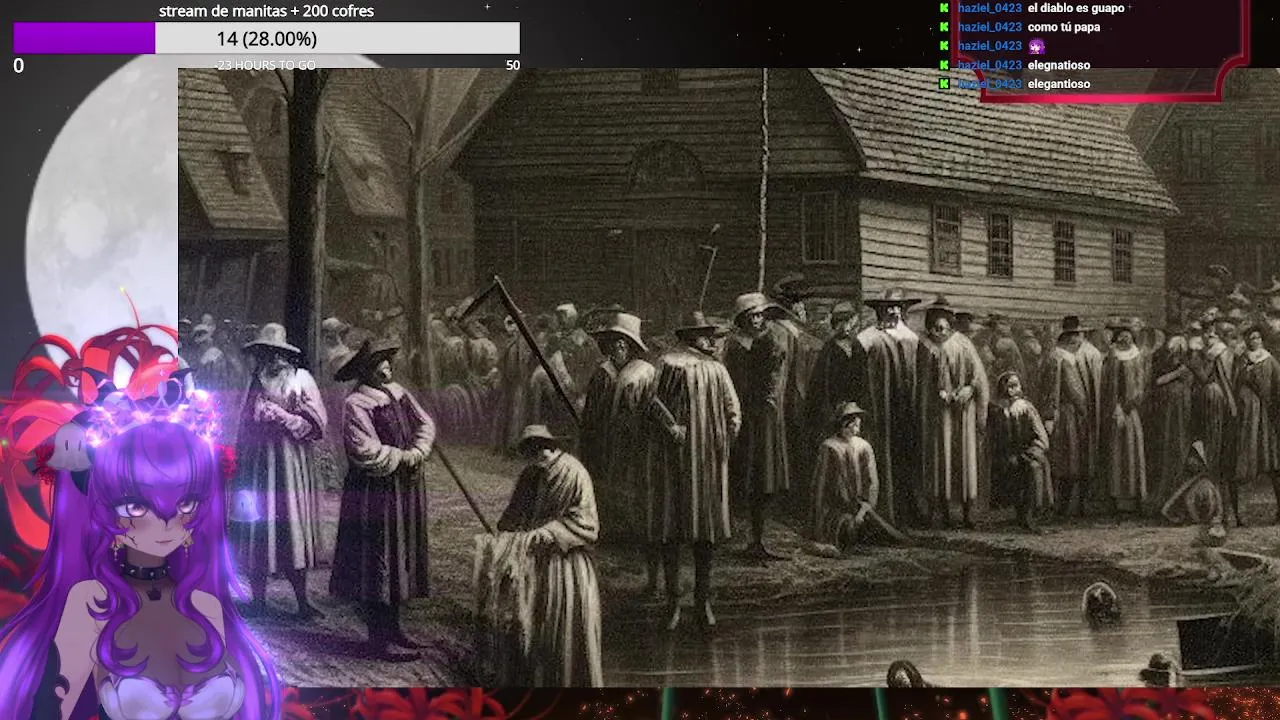1280x720 pixels.
Task: Click the Kick badge beside "elegnatioso"
Action: (x=944, y=65)
